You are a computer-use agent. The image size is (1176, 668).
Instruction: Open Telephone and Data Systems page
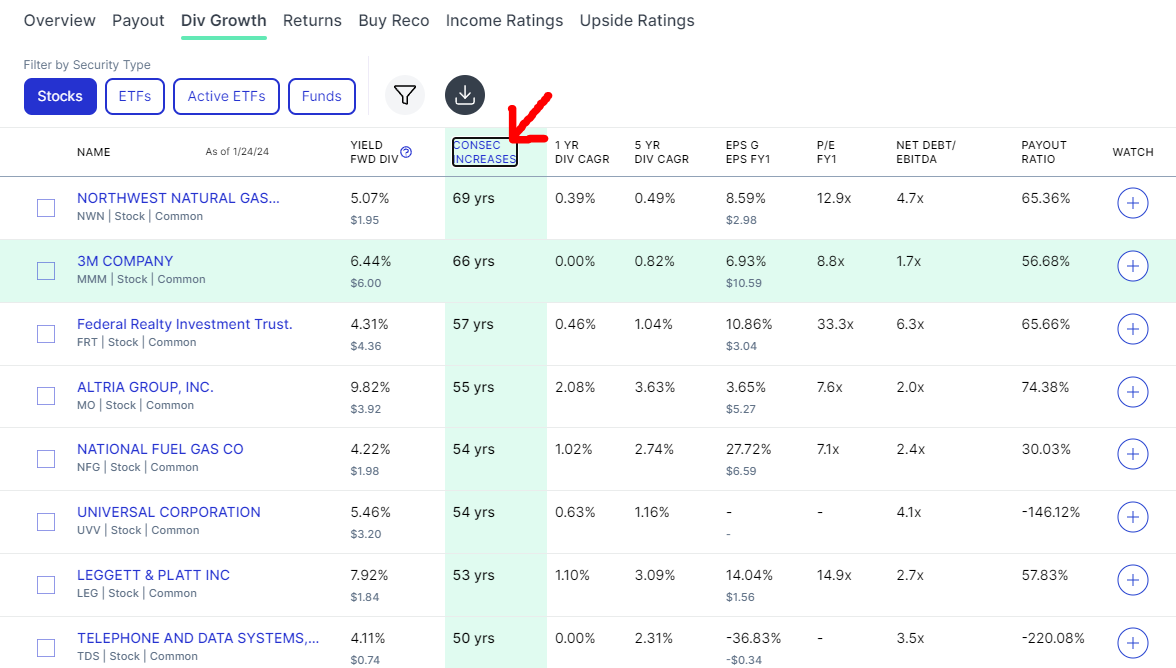[198, 638]
